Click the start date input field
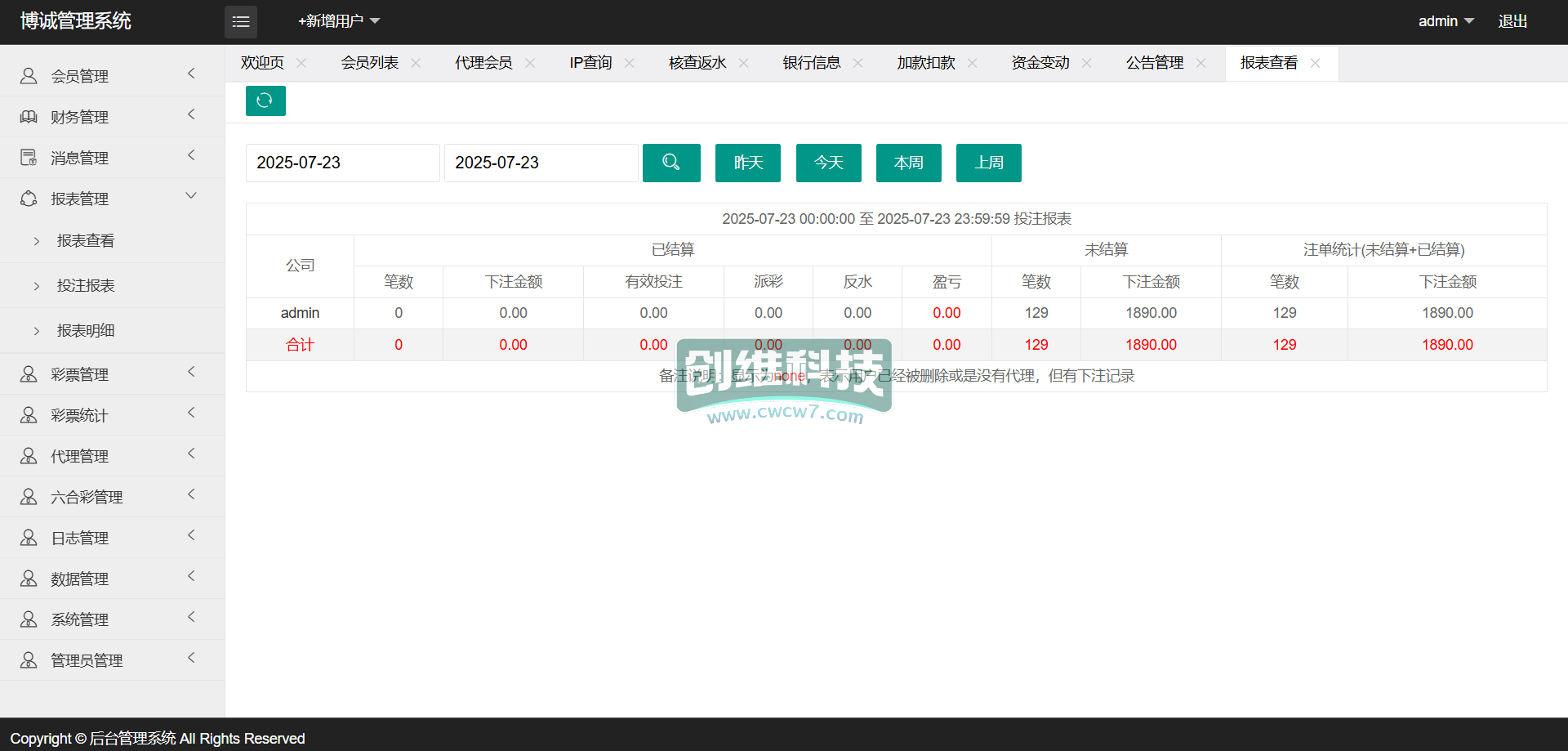Viewport: 1568px width, 751px height. point(343,163)
